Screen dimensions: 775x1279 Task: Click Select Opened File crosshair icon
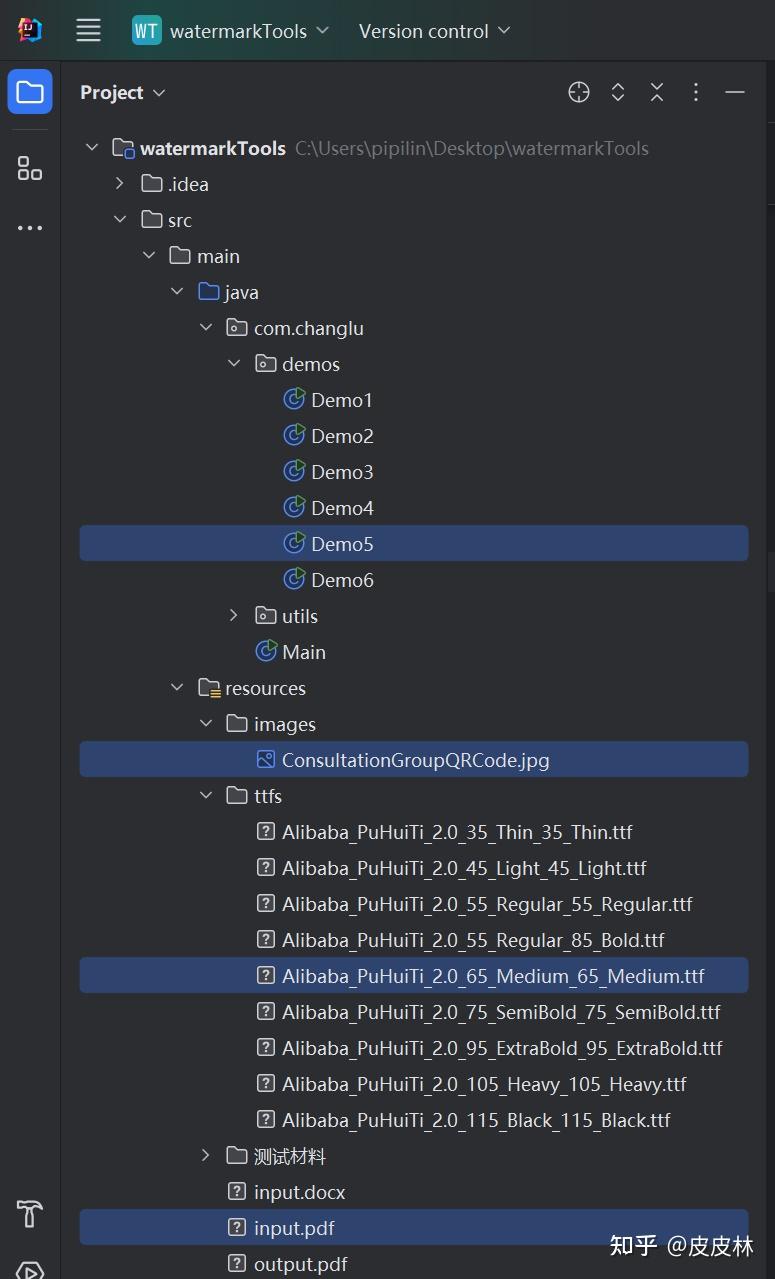pos(579,93)
